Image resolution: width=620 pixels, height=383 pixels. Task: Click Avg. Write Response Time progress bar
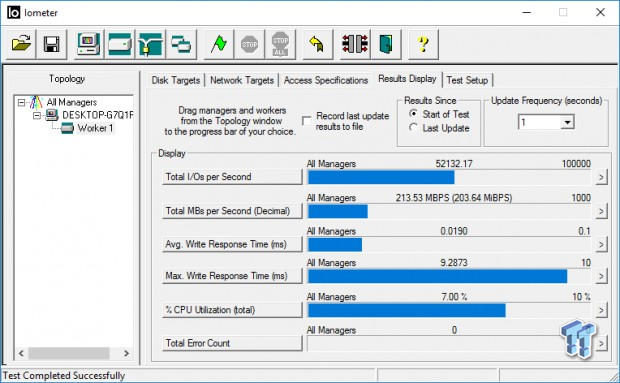click(449, 245)
